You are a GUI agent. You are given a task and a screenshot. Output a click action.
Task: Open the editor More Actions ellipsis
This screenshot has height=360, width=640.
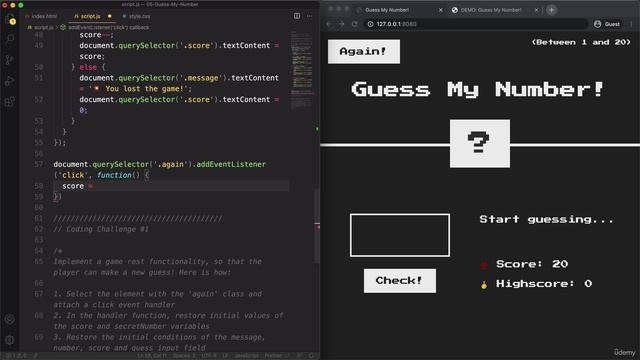pos(309,16)
